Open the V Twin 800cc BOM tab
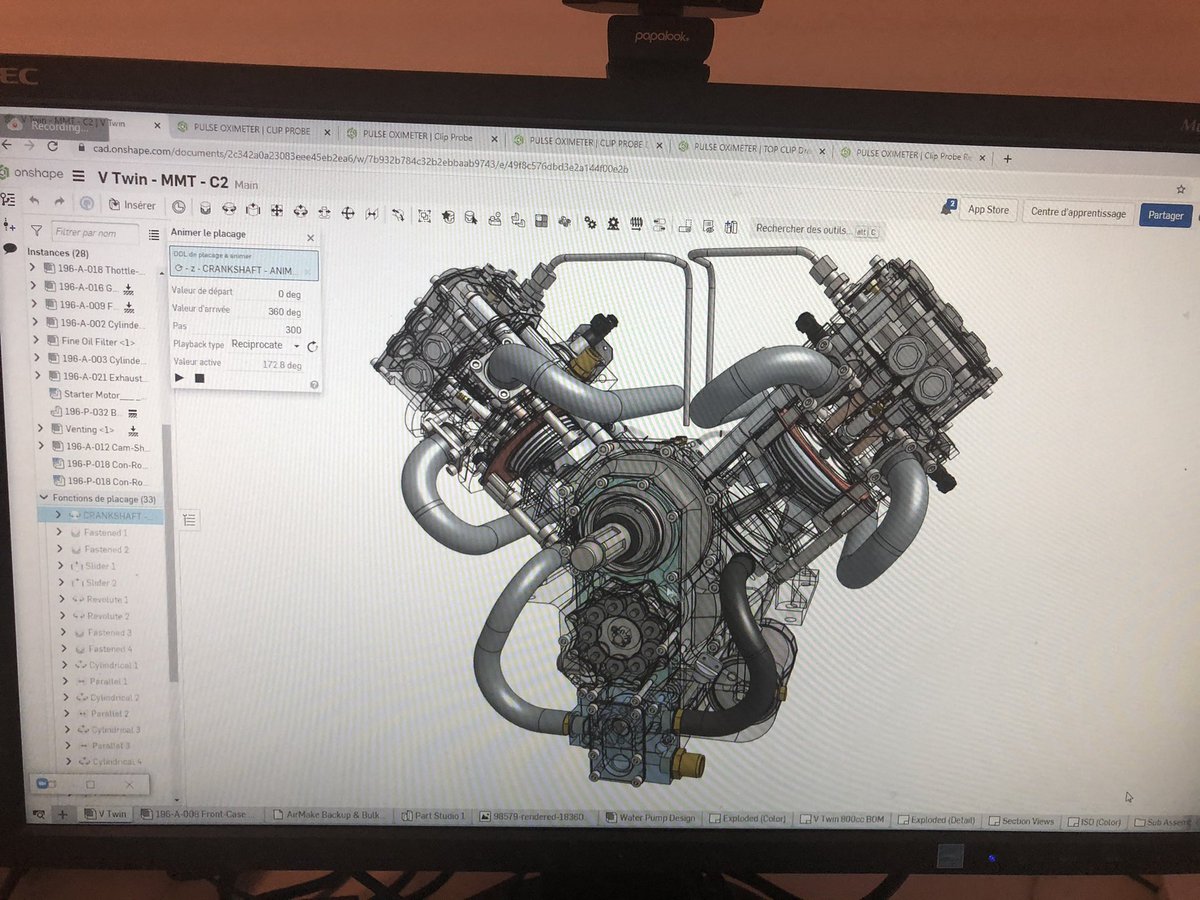The image size is (1200, 900). pos(842,819)
